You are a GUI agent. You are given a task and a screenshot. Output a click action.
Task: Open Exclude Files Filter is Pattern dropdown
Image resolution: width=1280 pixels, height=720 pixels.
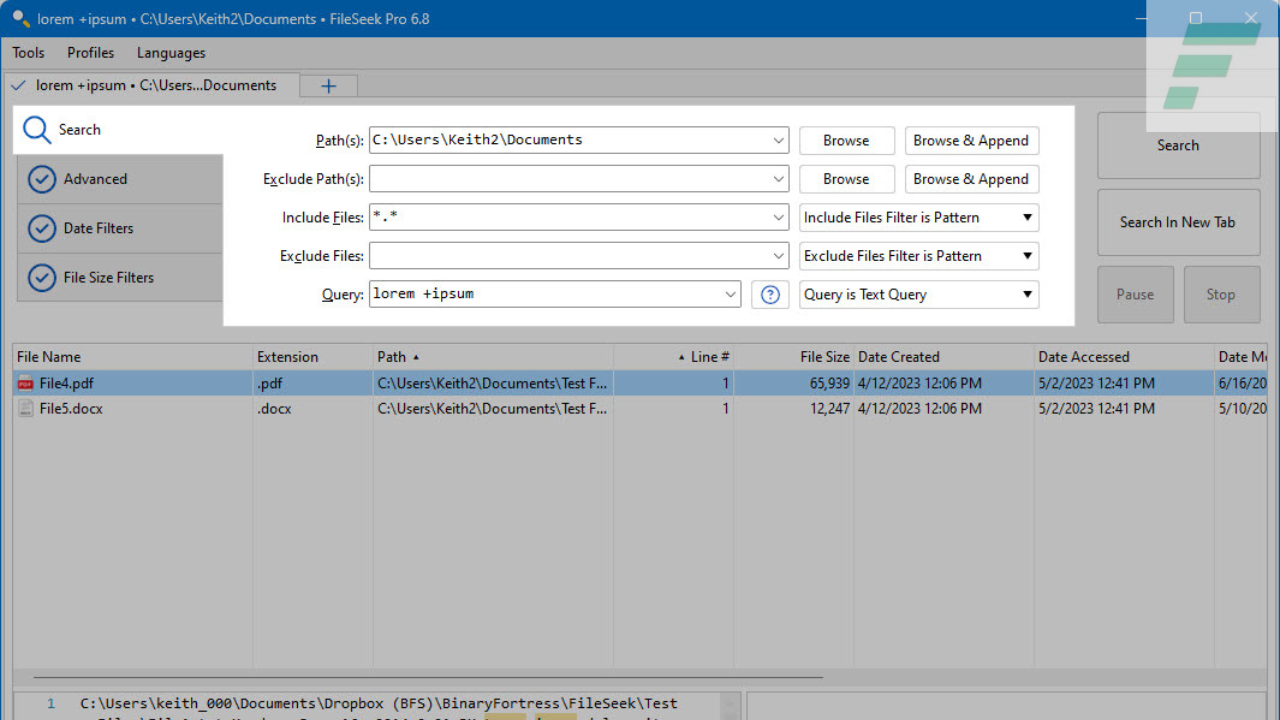coord(919,256)
